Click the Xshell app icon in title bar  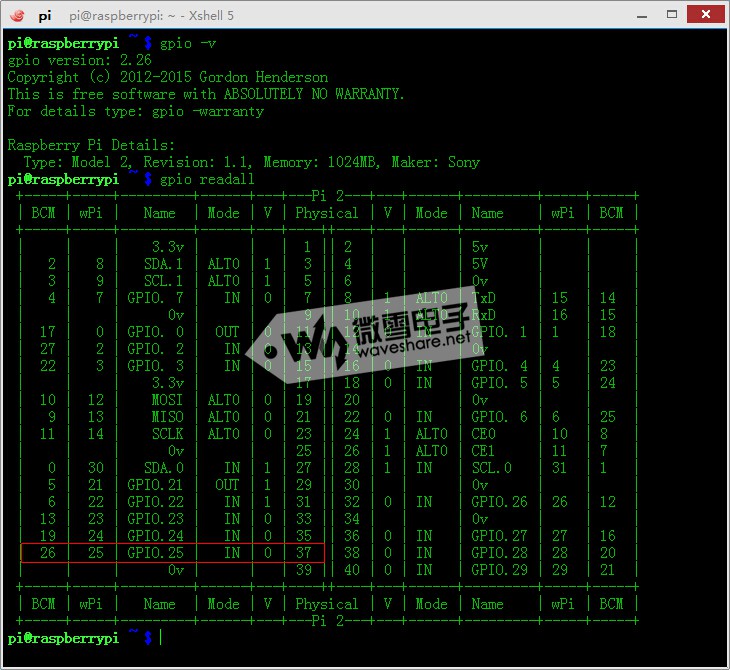(x=17, y=15)
